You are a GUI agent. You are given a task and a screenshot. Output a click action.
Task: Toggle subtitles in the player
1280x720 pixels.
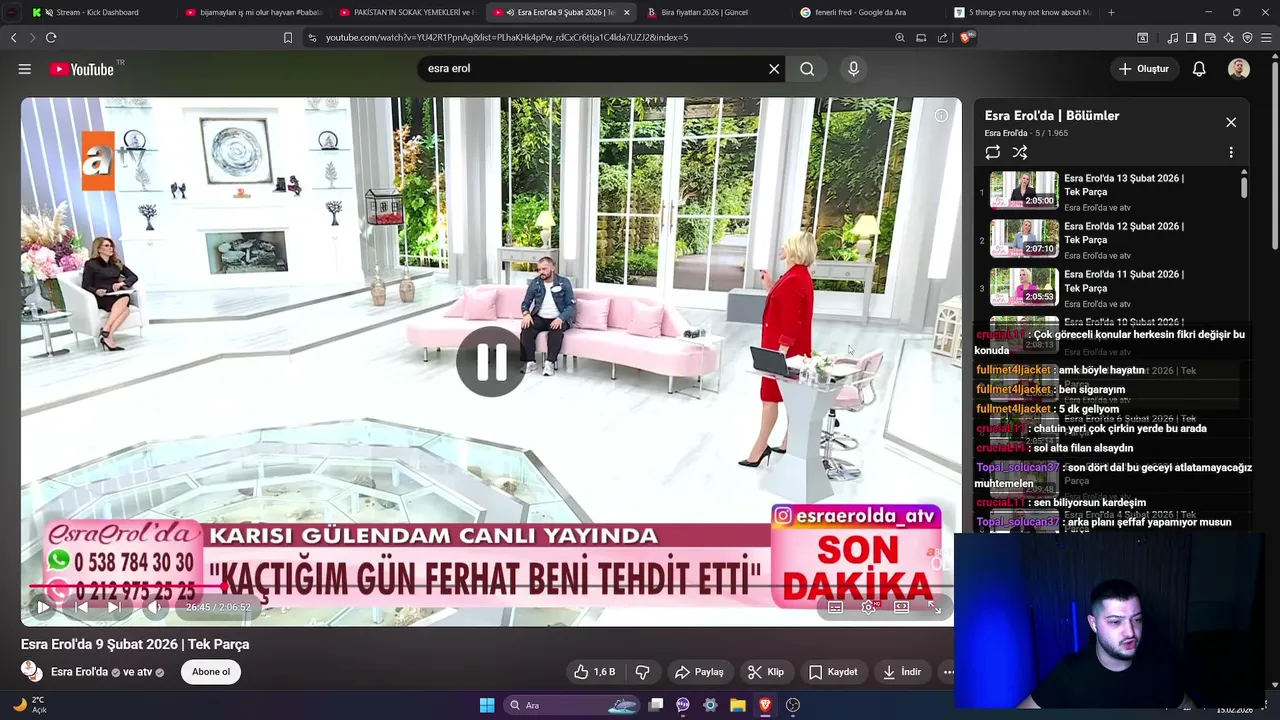tap(836, 607)
